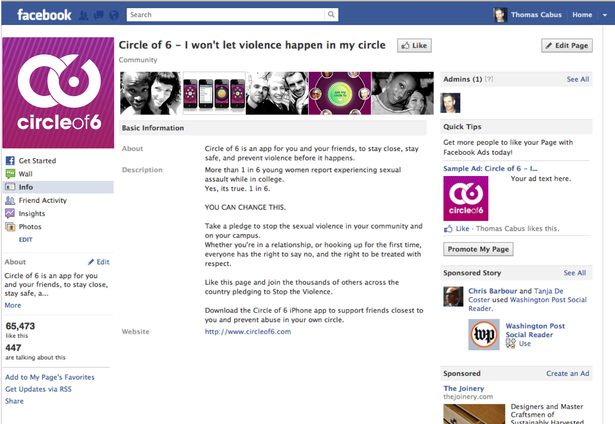Open the Wall section in sidebar
615x424 pixels.
point(25,174)
